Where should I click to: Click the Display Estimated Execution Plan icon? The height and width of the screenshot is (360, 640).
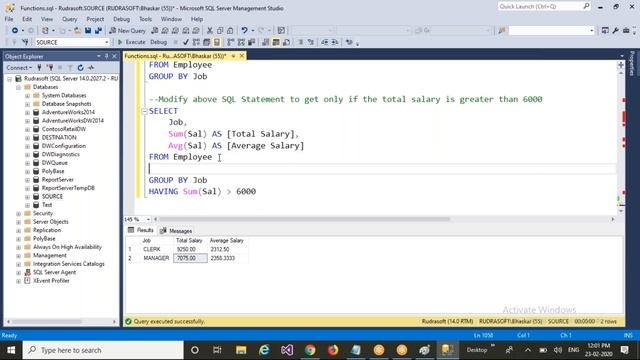196,42
